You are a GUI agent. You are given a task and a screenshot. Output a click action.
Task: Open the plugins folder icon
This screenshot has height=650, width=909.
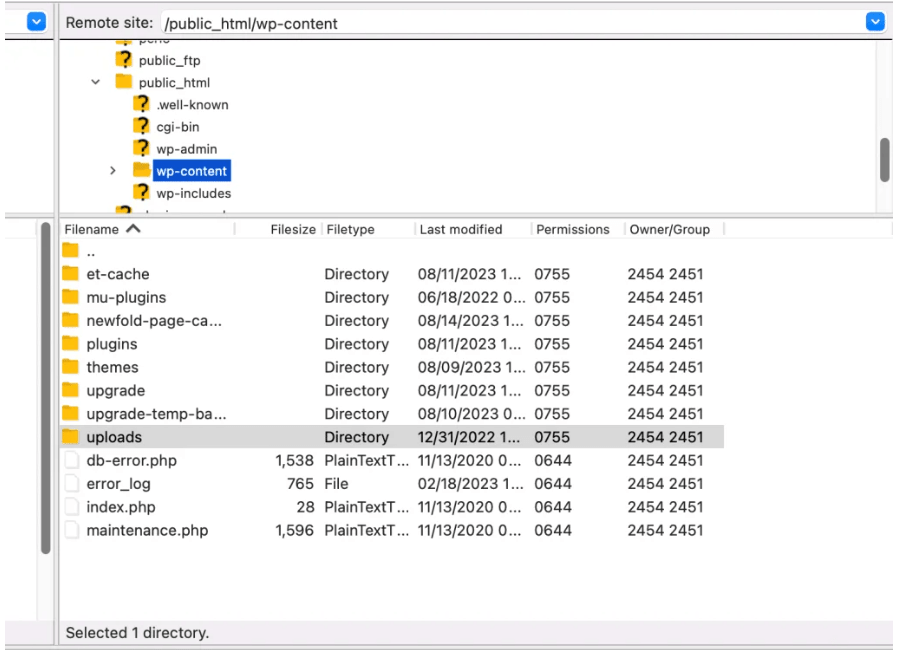72,344
